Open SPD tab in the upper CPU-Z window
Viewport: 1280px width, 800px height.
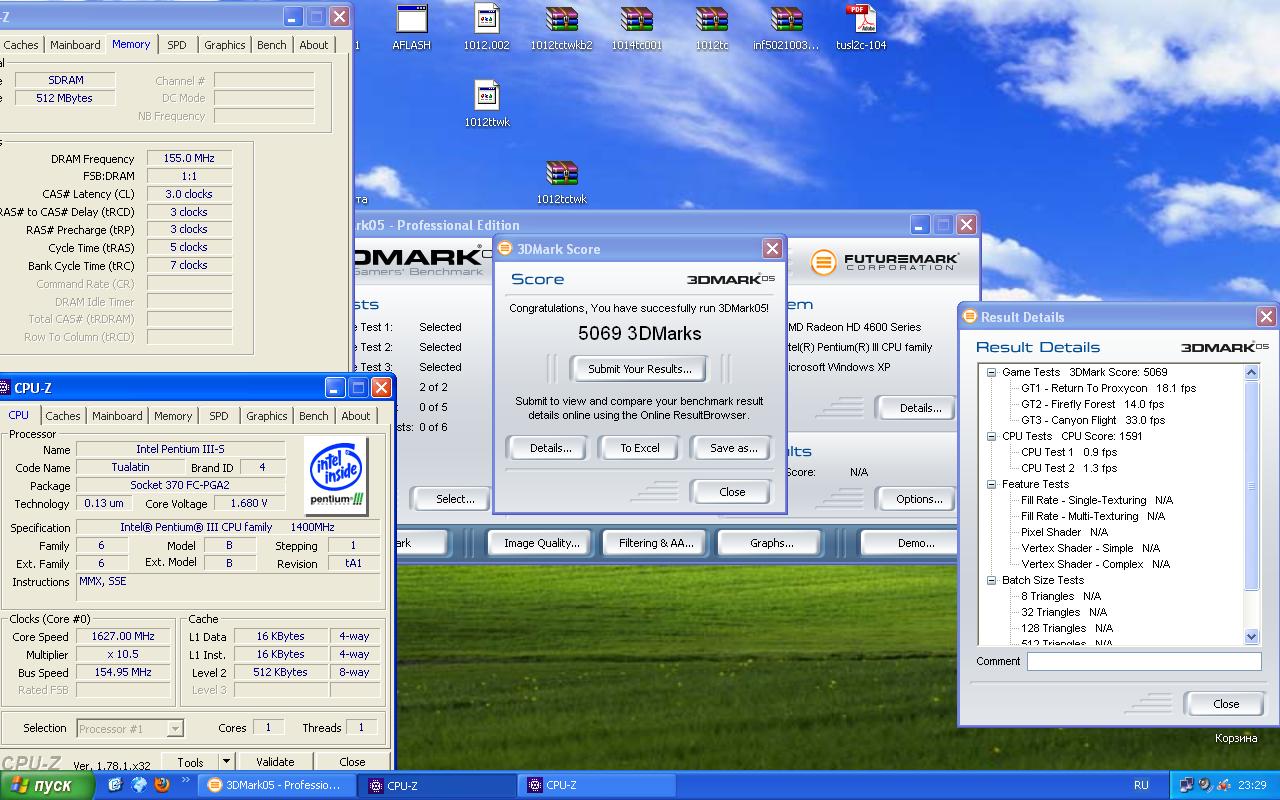[x=177, y=45]
